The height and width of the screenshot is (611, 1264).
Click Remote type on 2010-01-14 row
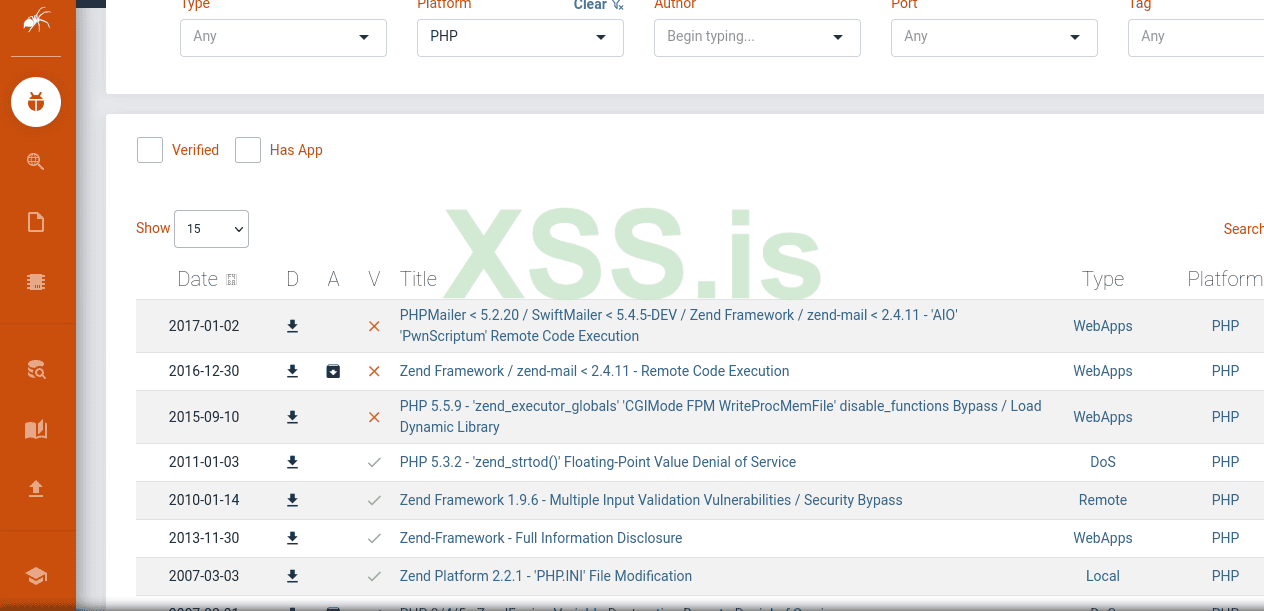coord(1103,500)
